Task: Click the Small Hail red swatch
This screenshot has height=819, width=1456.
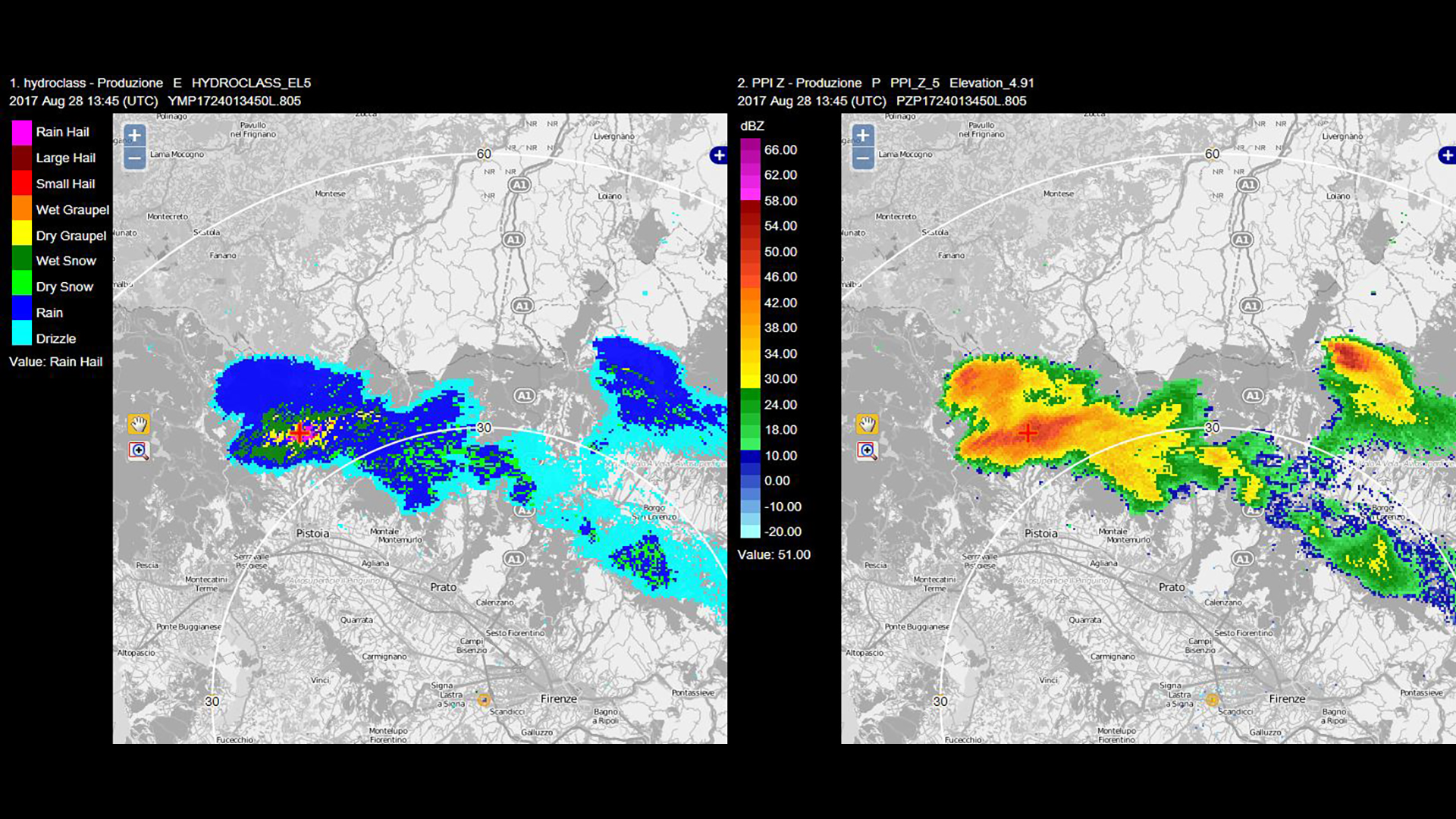Action: [x=22, y=184]
